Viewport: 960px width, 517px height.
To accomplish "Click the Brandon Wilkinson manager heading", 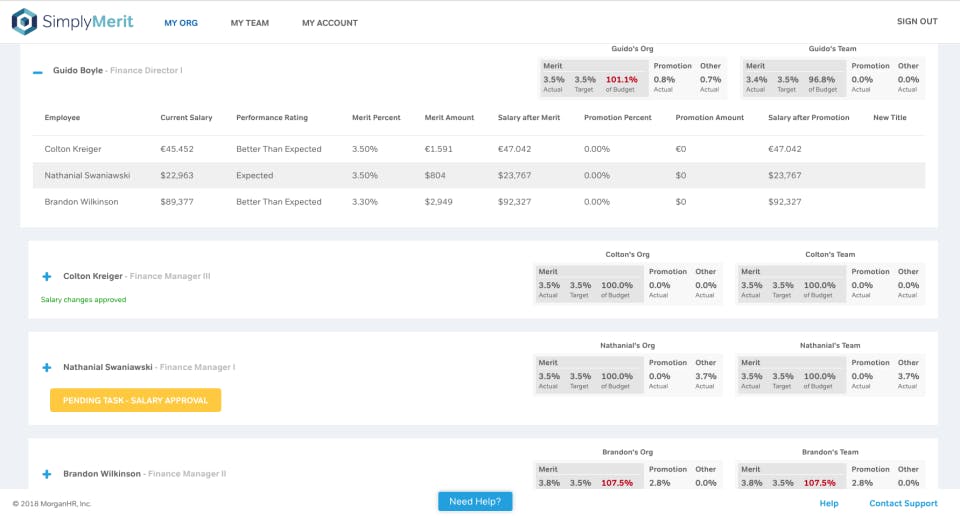I will (102, 474).
